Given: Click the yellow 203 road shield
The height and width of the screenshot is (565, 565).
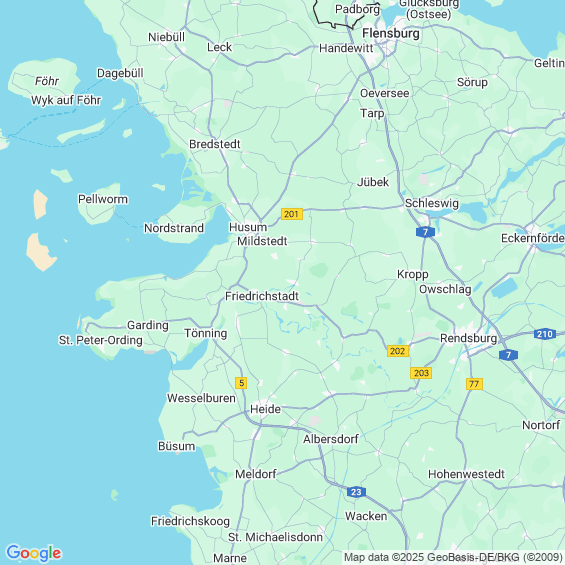Looking at the screenshot, I should click(421, 373).
